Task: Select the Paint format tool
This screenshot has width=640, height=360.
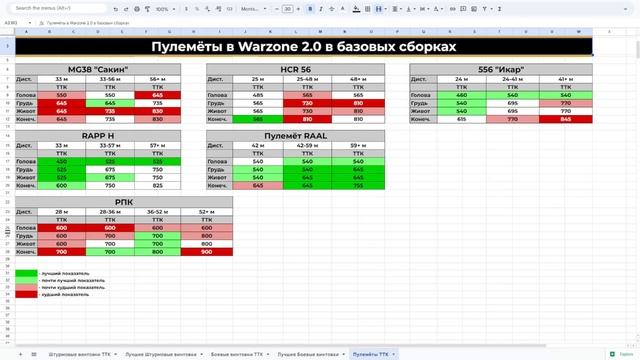Action: (147, 9)
